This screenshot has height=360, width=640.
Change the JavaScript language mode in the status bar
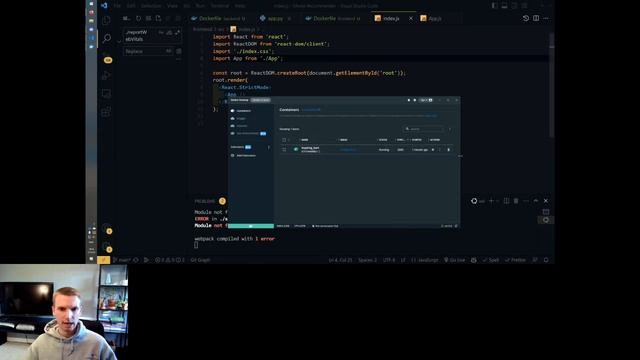pos(425,260)
